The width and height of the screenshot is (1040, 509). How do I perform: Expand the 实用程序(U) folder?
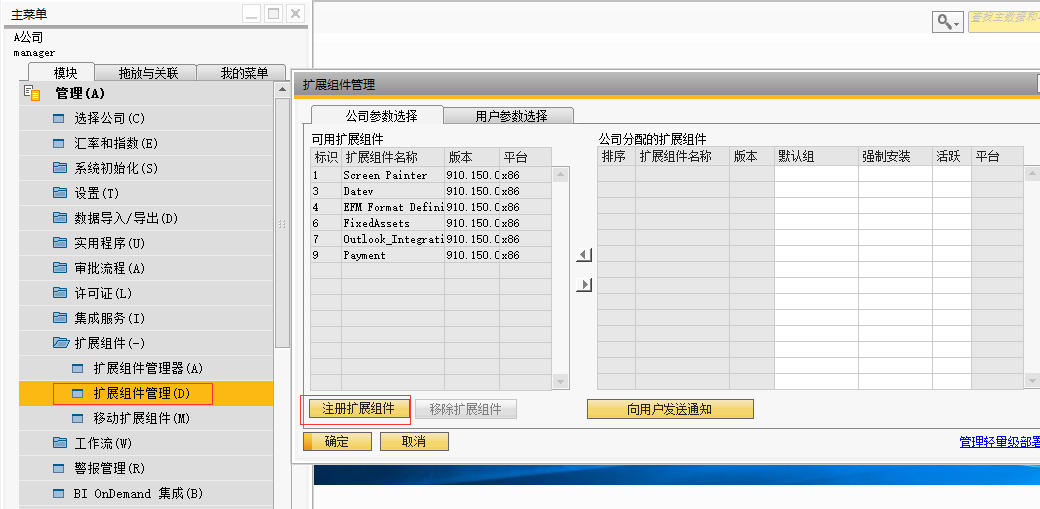point(146,243)
